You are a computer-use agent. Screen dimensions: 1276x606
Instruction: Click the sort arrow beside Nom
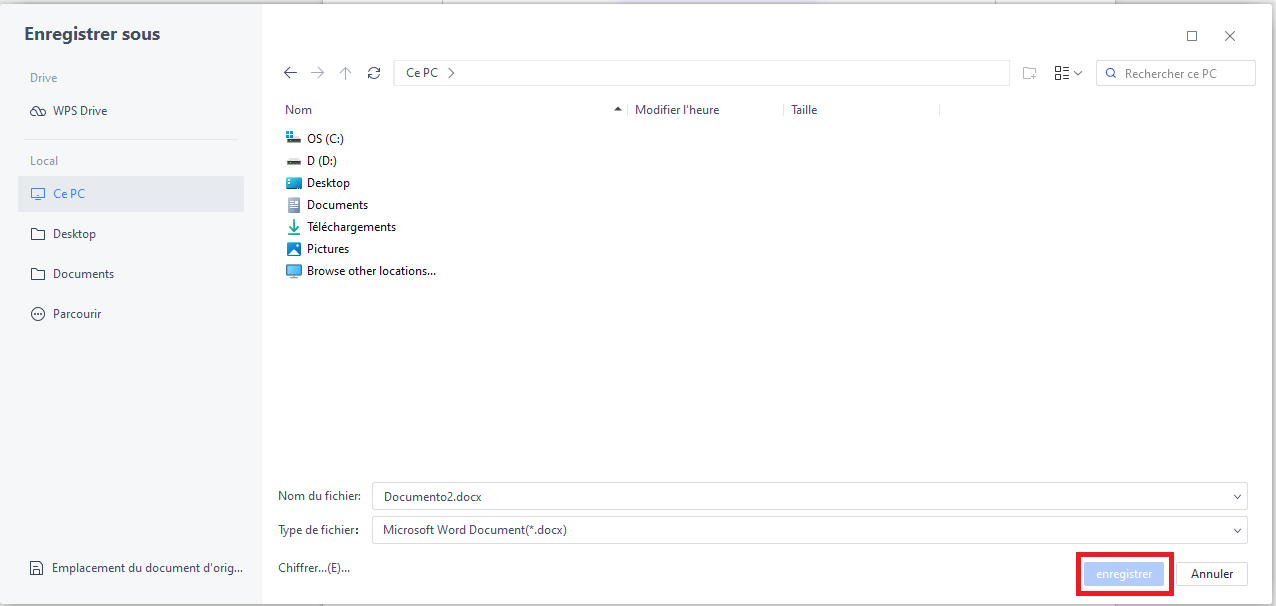tap(618, 110)
